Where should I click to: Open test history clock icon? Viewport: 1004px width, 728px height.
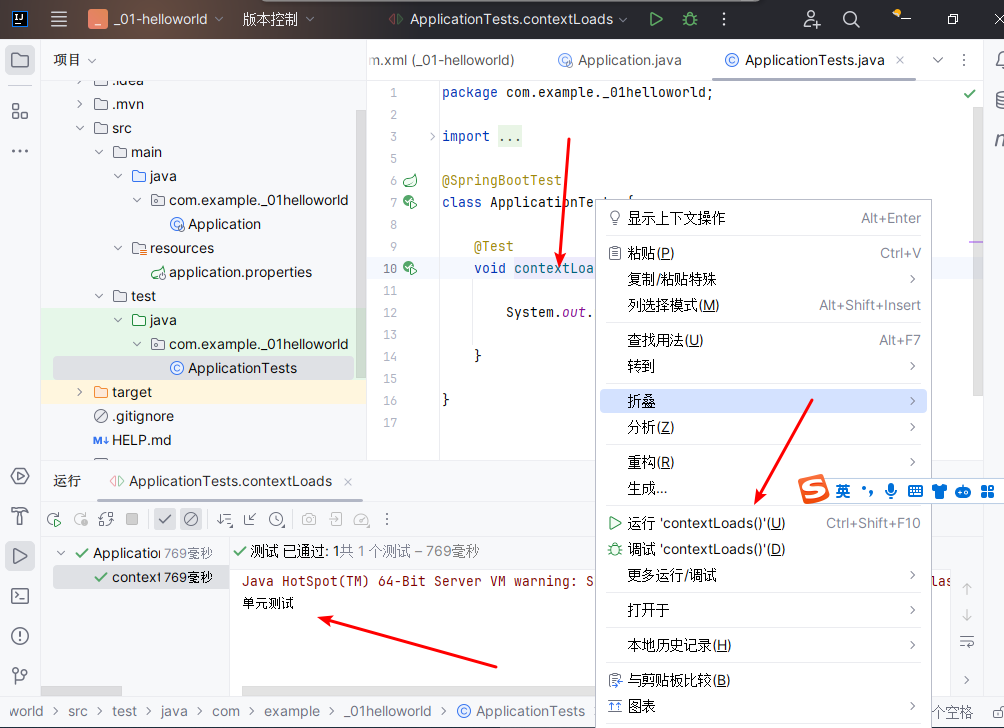(277, 519)
